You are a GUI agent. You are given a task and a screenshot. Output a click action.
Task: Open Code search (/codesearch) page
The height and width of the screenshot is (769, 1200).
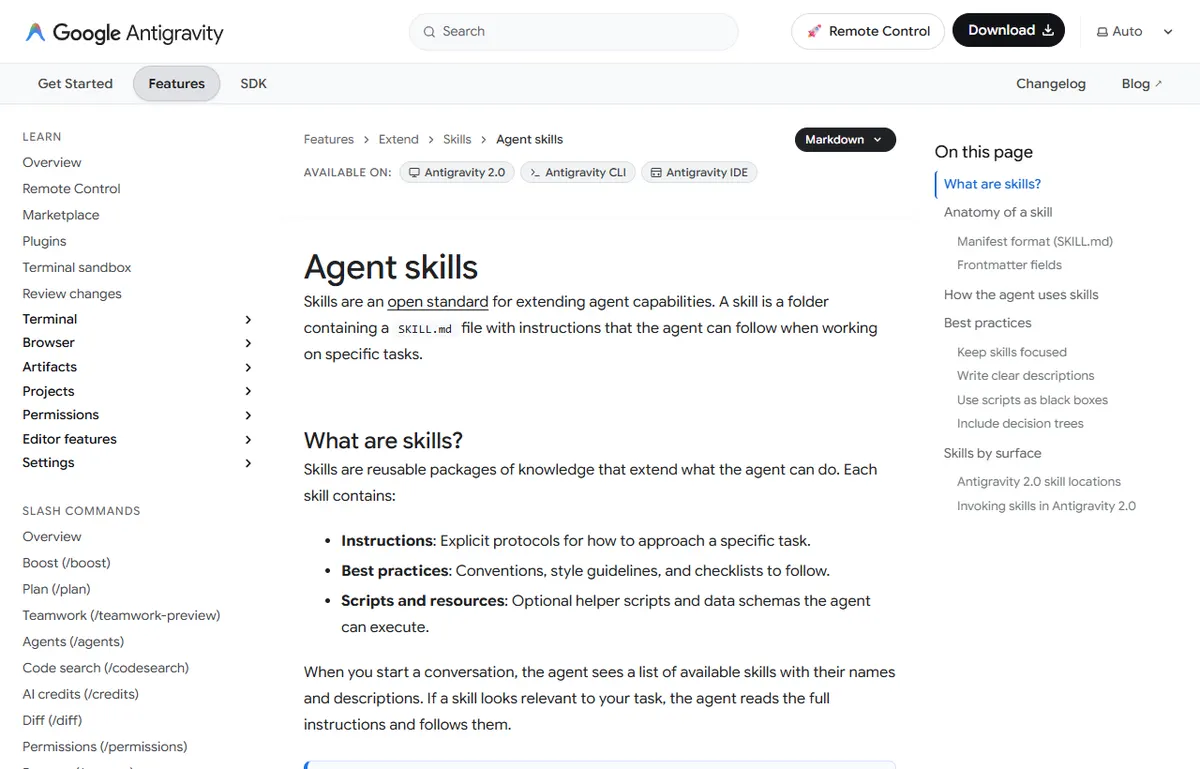coord(106,668)
